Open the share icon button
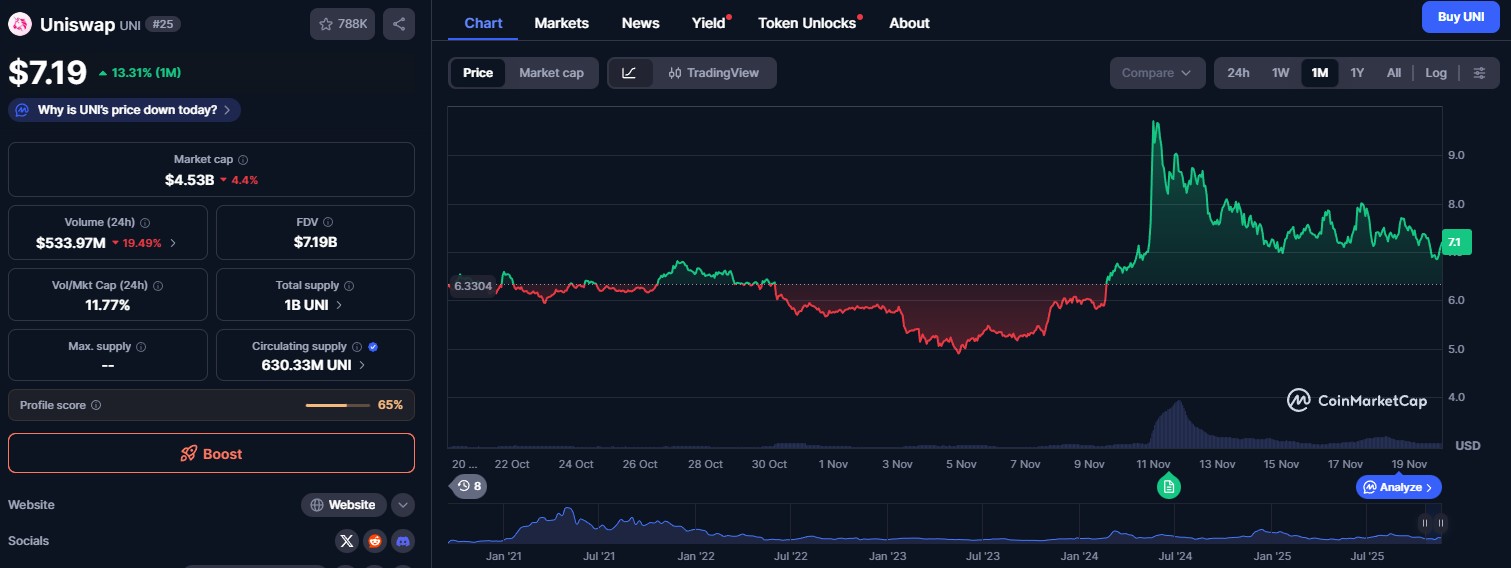The image size is (1511, 568). tap(399, 24)
